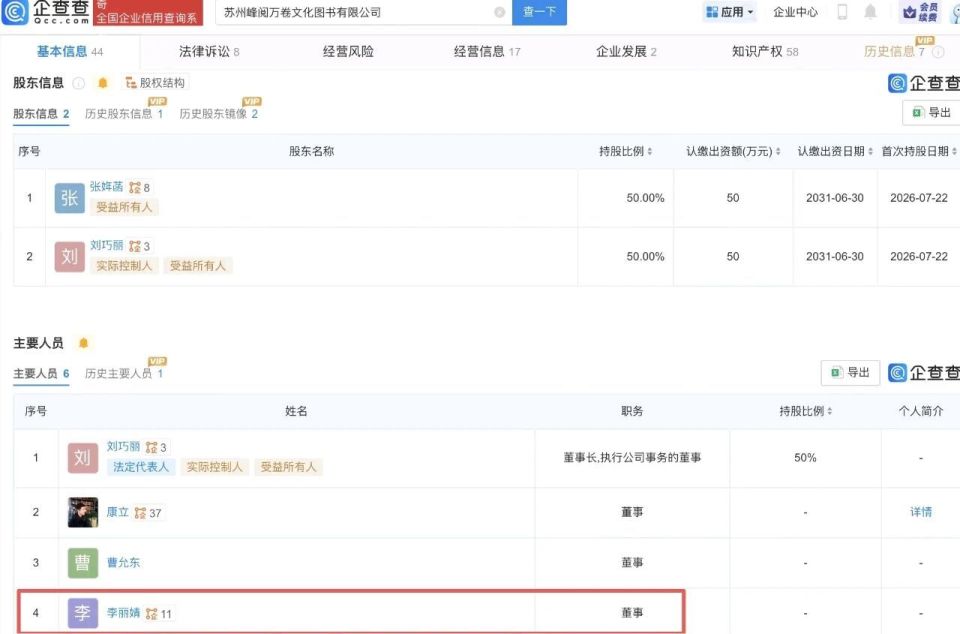Toggle alert bell beside 股东信息 heading
Screen dimensions: 960x634
pyautogui.click(x=102, y=83)
